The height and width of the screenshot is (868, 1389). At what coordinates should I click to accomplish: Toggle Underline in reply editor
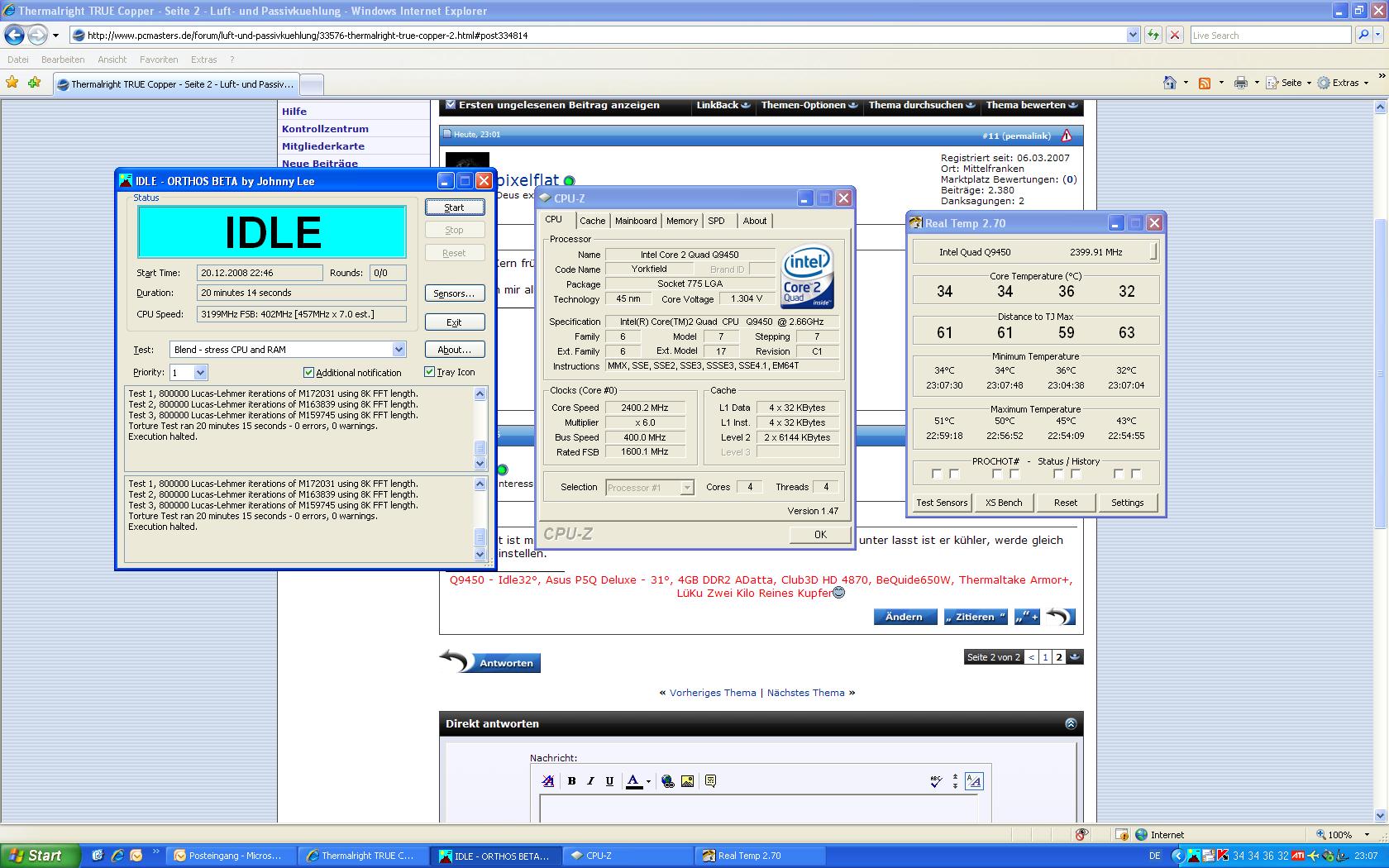coord(609,780)
